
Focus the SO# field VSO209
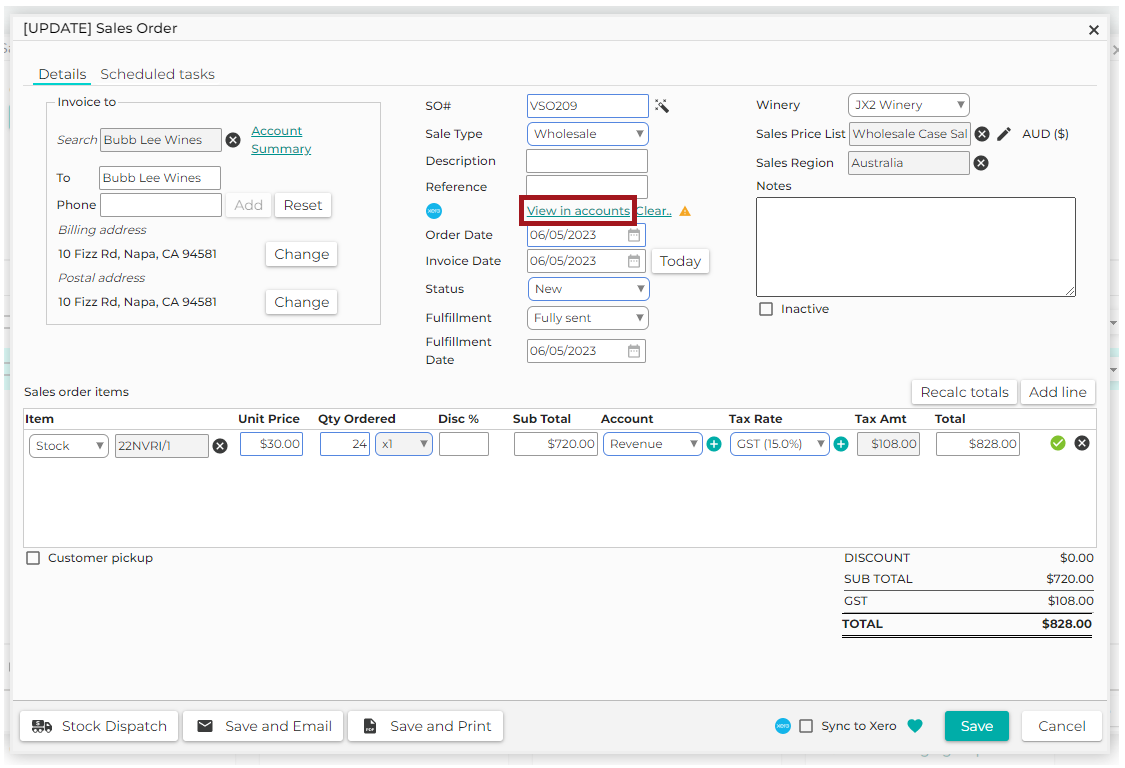(x=588, y=106)
